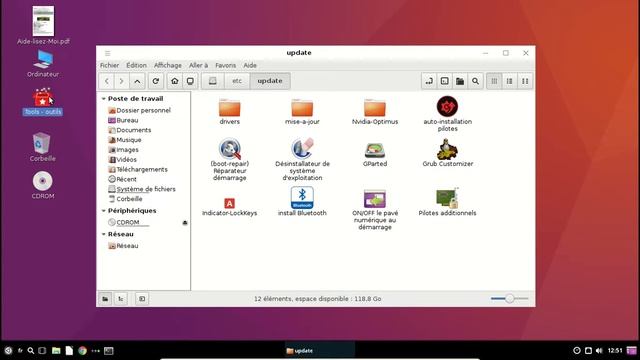Viewport: 640px width, 360px height.
Task: Switch to icon view
Action: click(494, 81)
